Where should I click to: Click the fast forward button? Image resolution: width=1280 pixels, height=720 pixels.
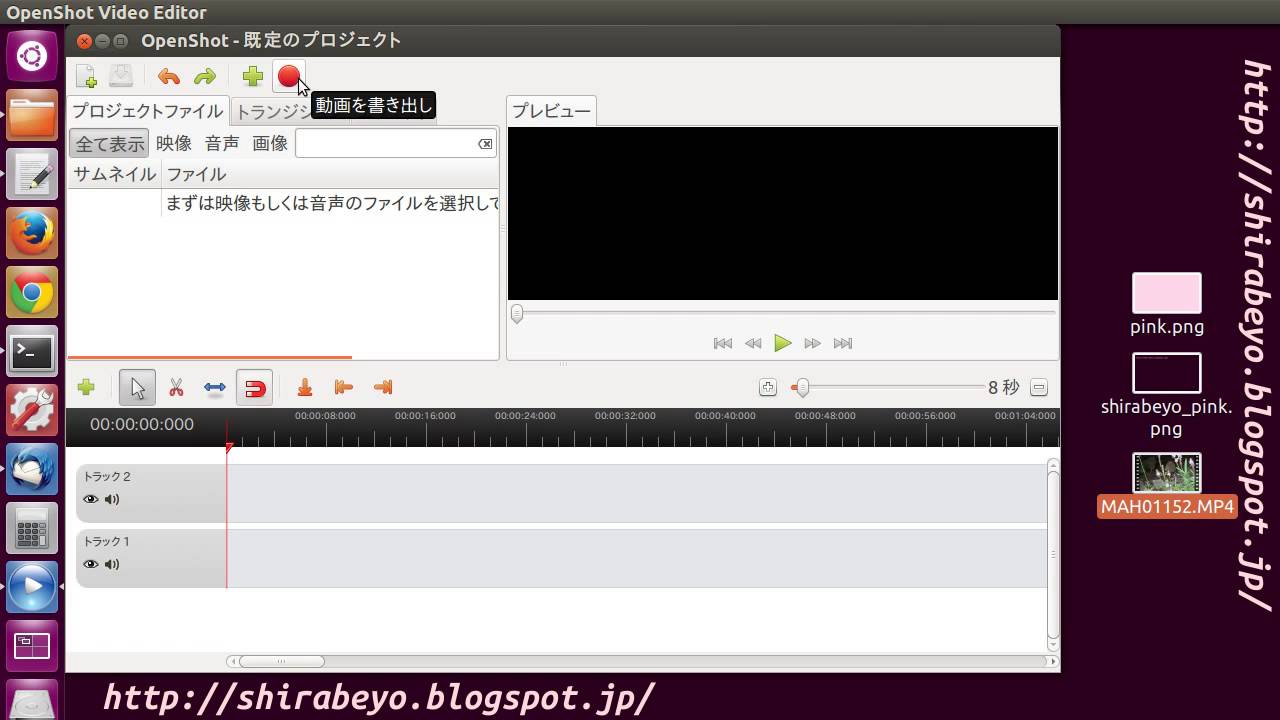point(813,343)
